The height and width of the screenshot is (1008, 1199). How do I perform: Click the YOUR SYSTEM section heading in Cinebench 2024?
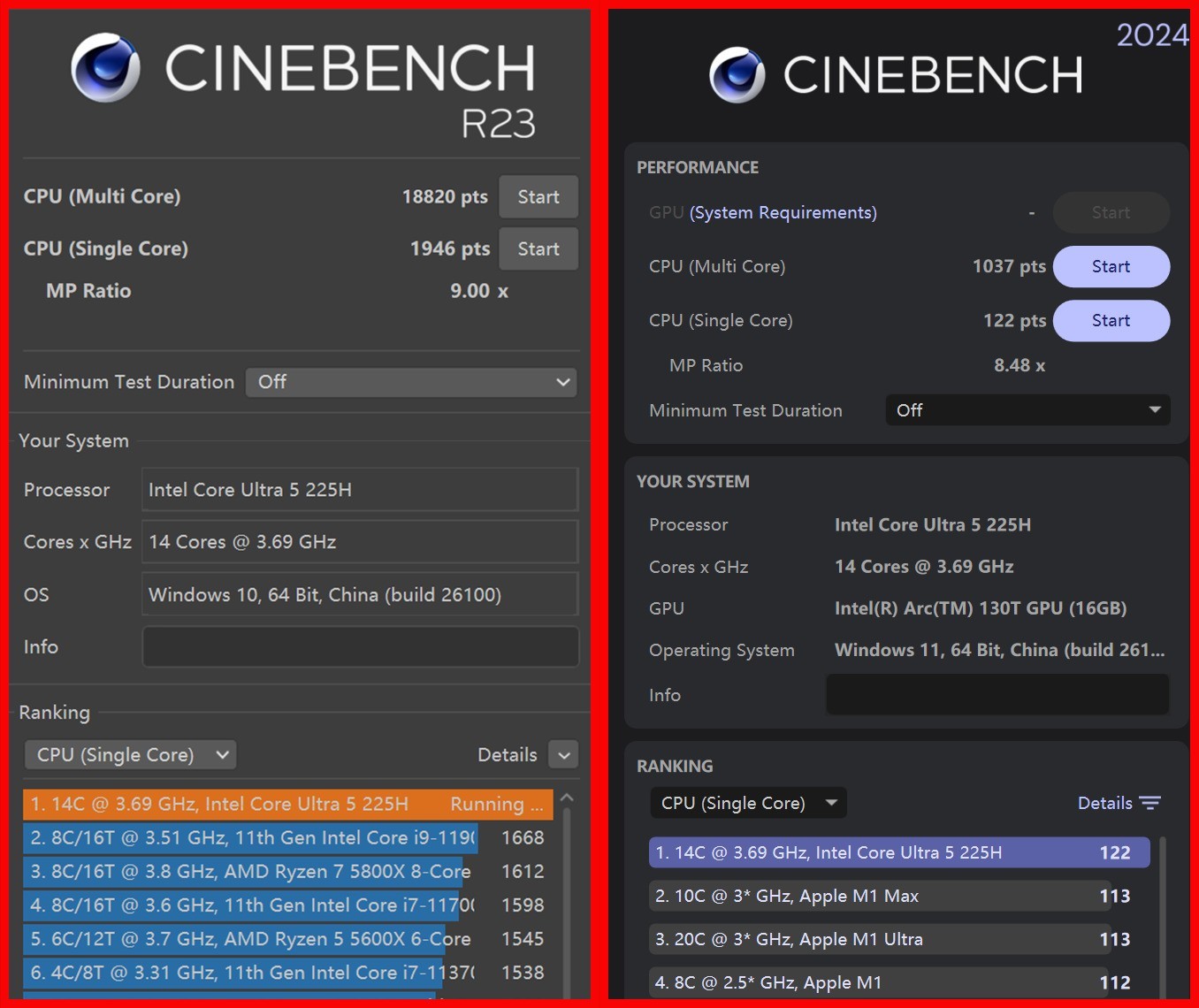[693, 481]
